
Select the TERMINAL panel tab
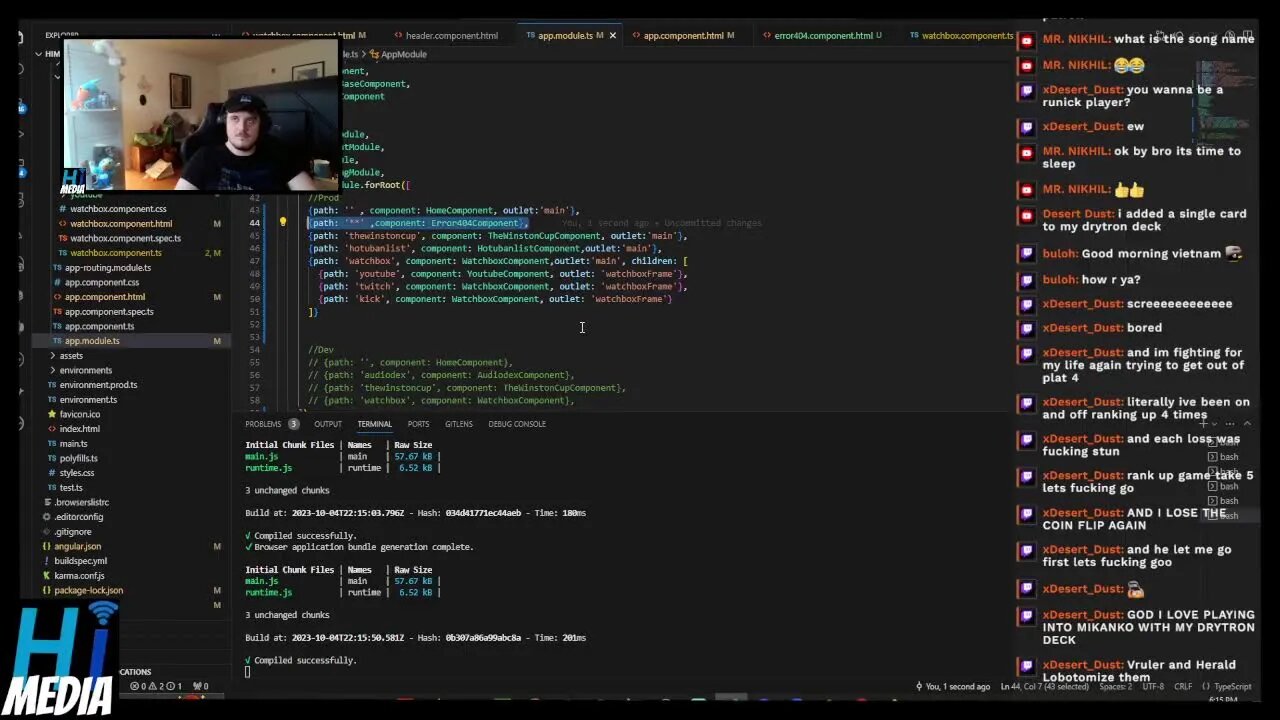tap(375, 424)
